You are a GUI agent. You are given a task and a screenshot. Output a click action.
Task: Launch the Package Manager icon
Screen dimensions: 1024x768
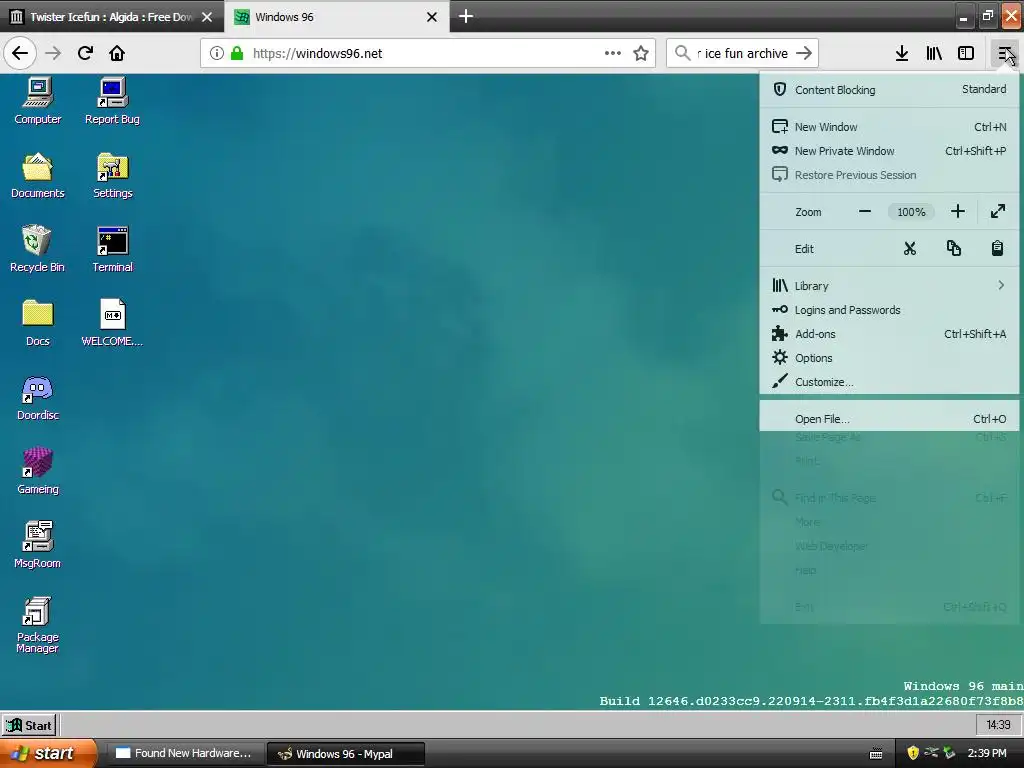coord(37,624)
